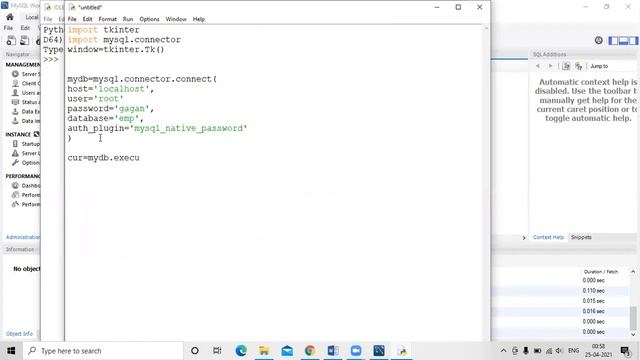Click 0.015 sec duration cell
Screen dimensions: 640x360
coord(593,301)
